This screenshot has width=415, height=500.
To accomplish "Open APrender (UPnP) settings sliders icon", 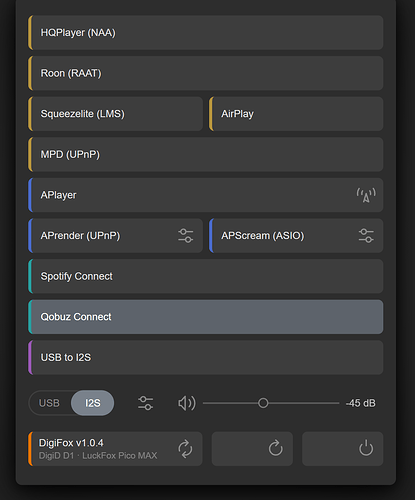I will 185,236.
